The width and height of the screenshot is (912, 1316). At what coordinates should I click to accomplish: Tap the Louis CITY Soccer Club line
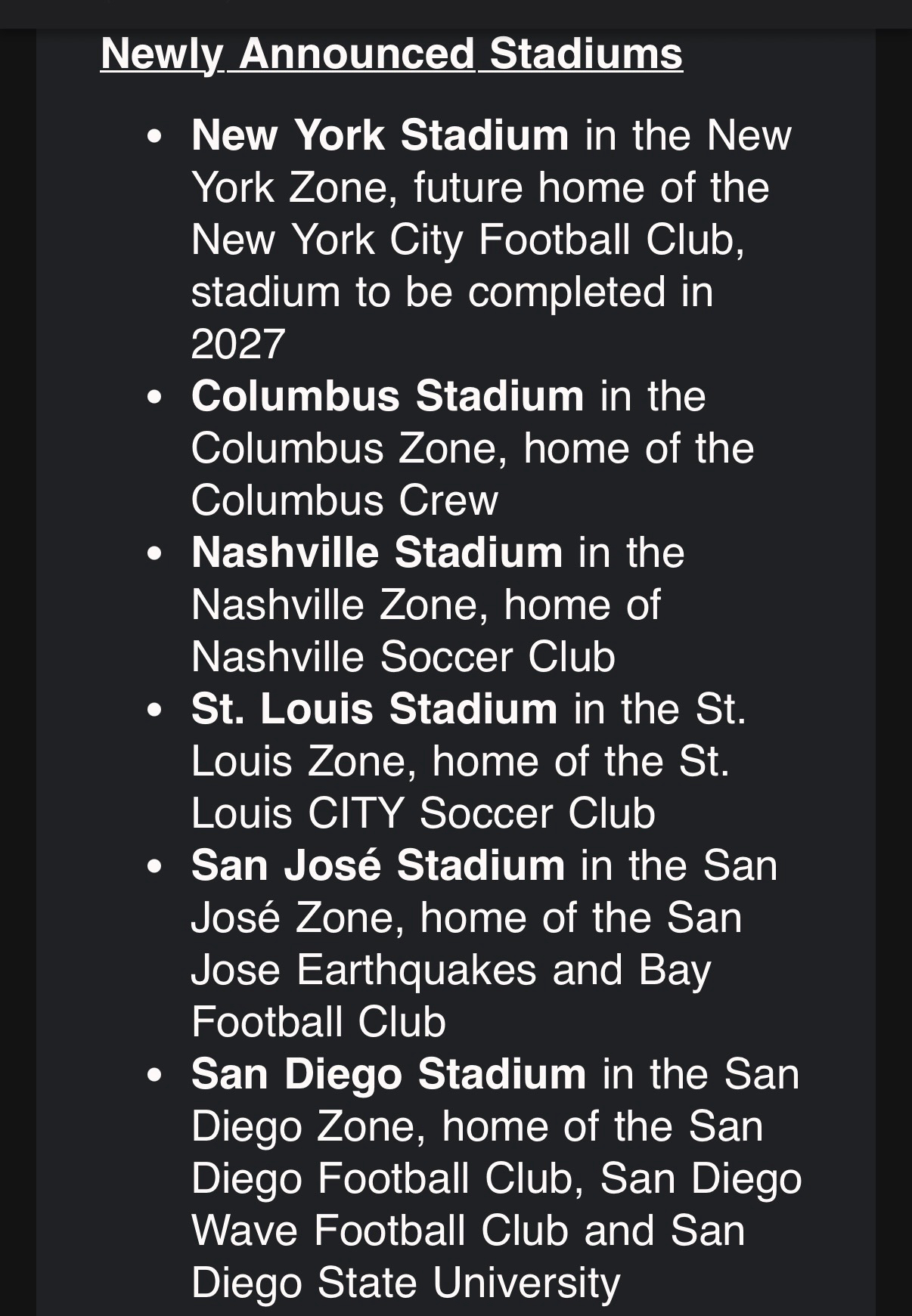[423, 813]
